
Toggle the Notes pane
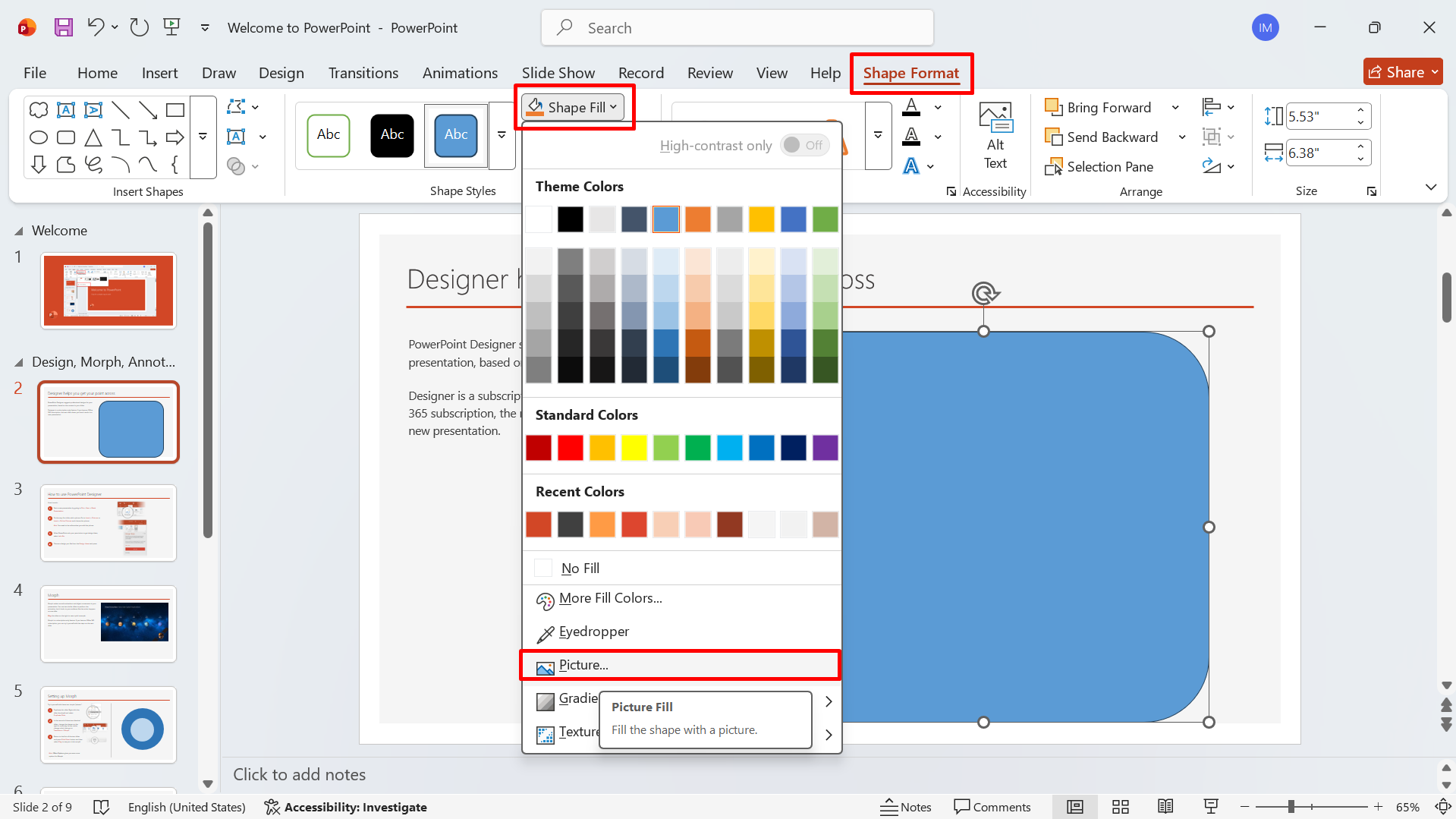click(905, 807)
